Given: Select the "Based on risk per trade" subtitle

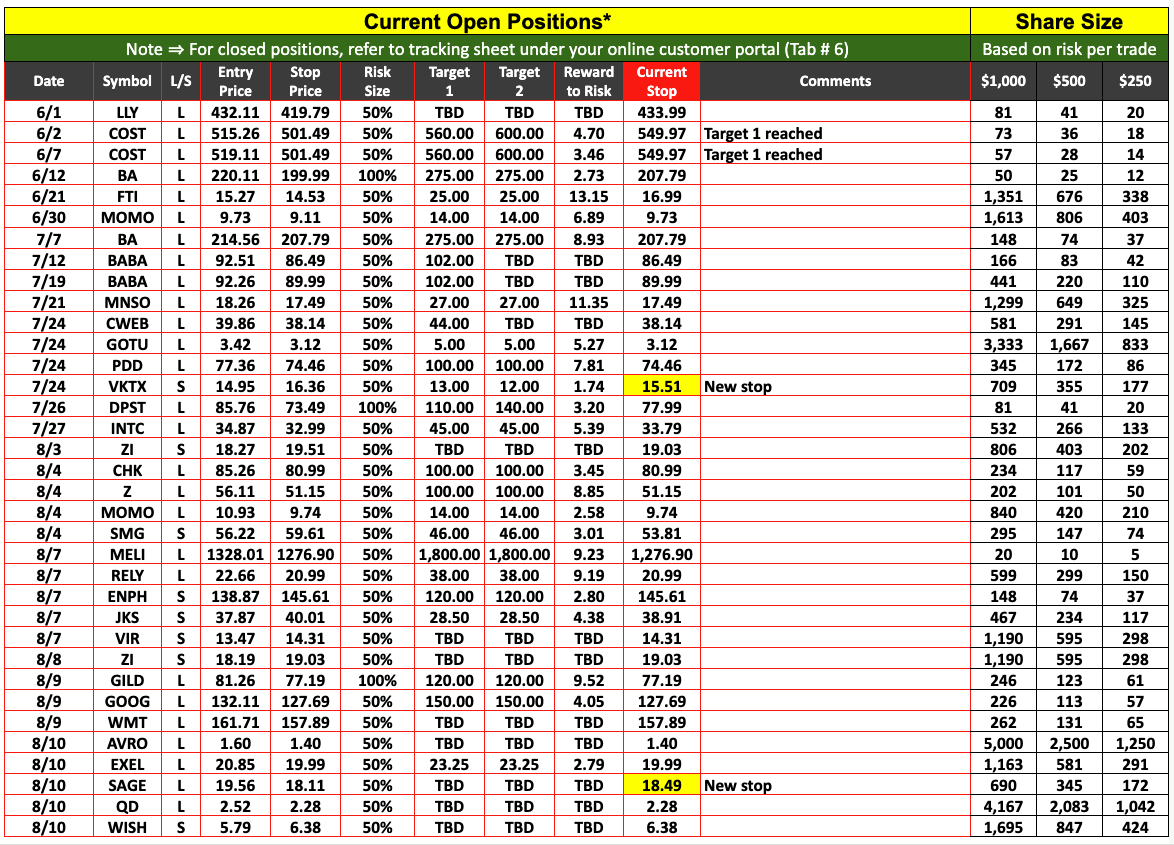Looking at the screenshot, I should point(1069,49).
